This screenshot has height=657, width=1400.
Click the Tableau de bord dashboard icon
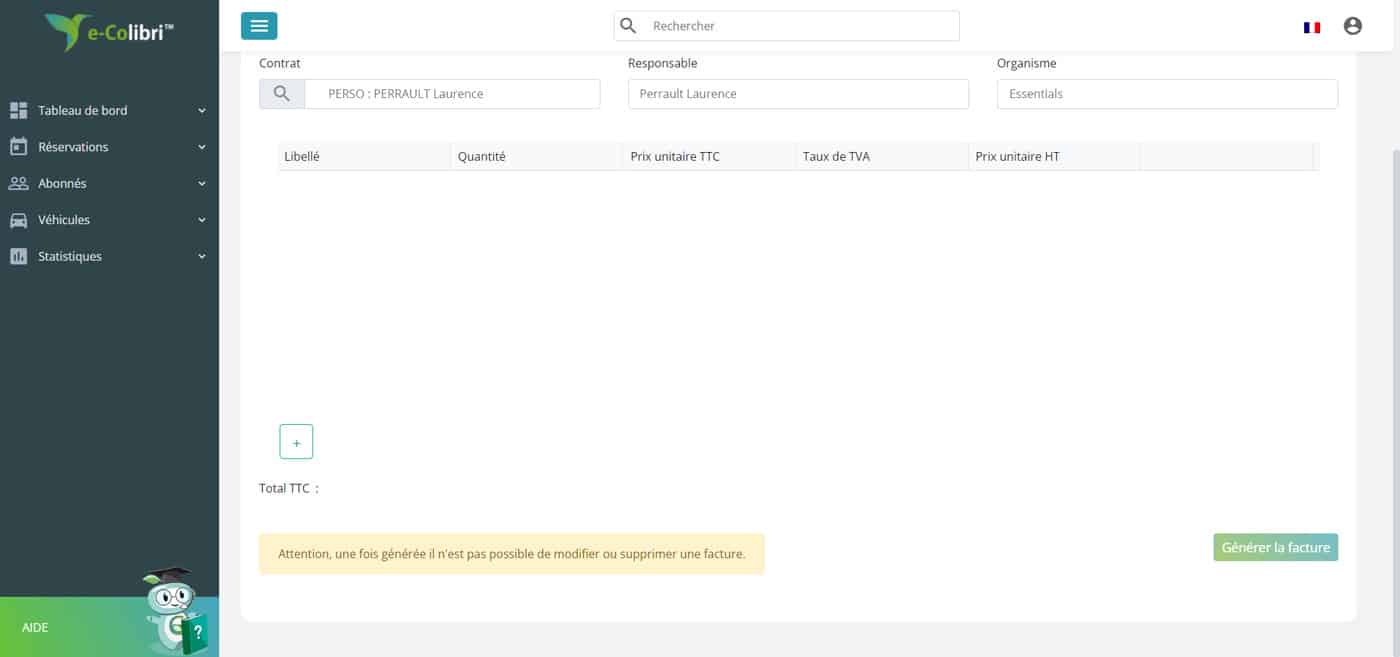click(18, 110)
